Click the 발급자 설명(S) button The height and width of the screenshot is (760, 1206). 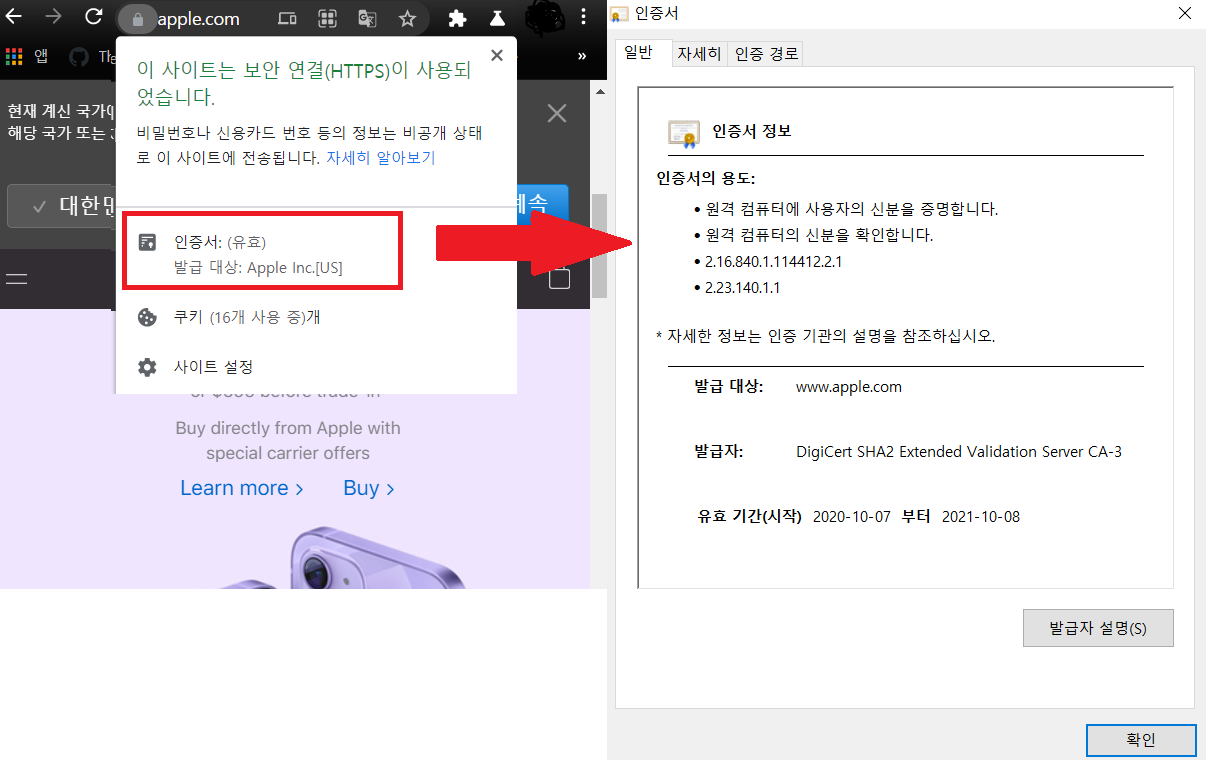click(x=1098, y=628)
